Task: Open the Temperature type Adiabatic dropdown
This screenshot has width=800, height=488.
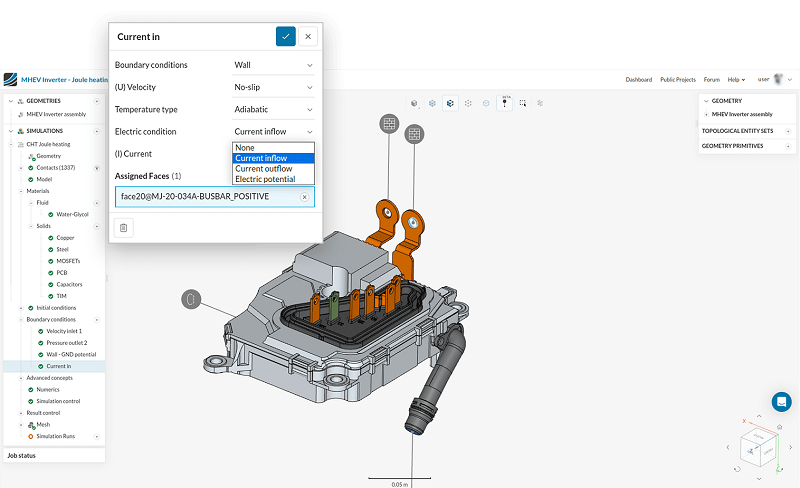Action: [x=273, y=109]
